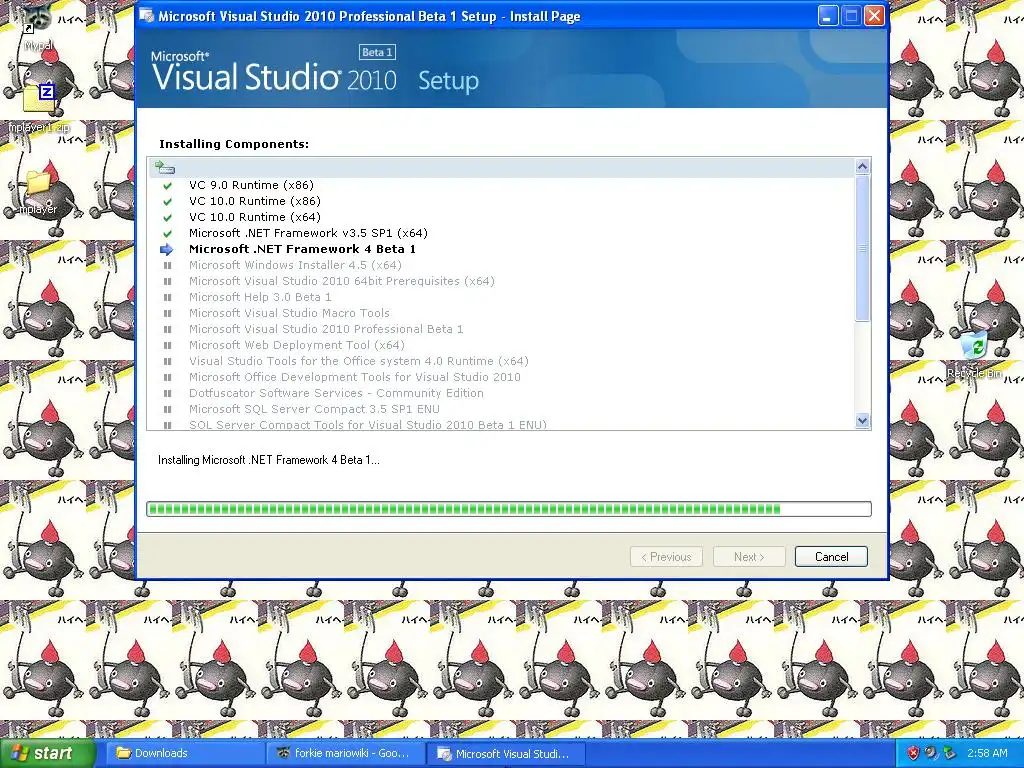
Task: Minimize the Visual Studio setup window
Action: pyautogui.click(x=828, y=16)
